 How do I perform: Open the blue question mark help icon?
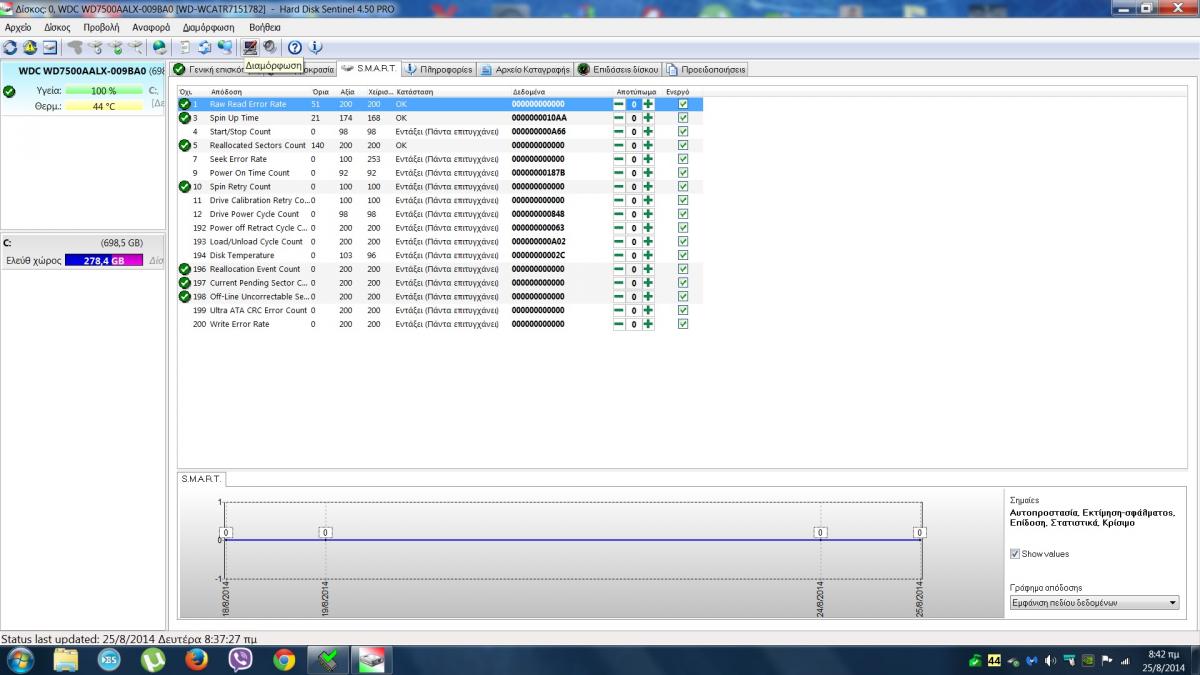[x=295, y=47]
